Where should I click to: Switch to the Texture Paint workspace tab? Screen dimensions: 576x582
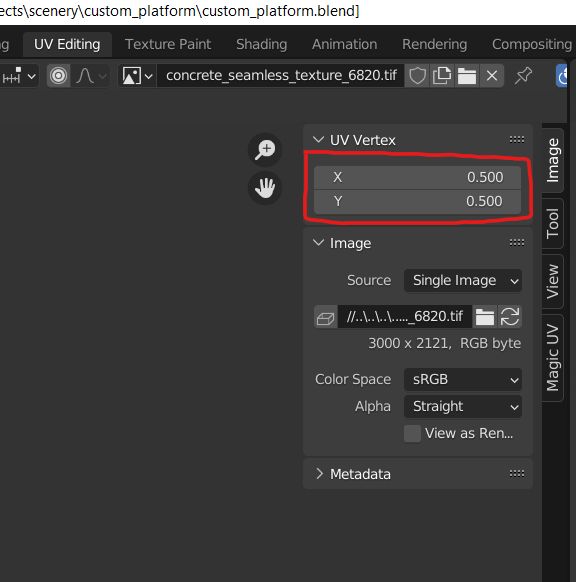point(168,44)
